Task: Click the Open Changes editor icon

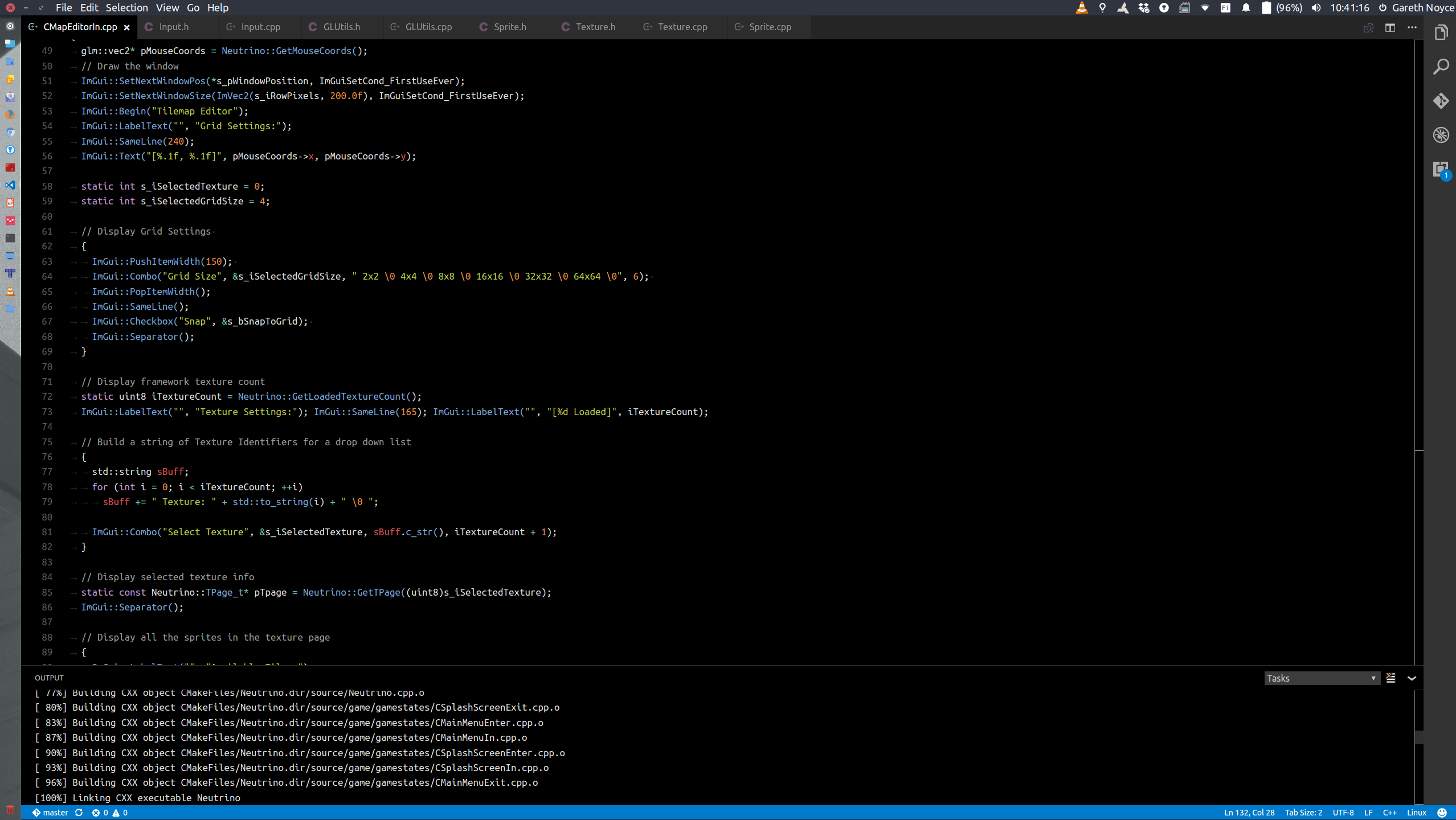Action: (1368, 27)
